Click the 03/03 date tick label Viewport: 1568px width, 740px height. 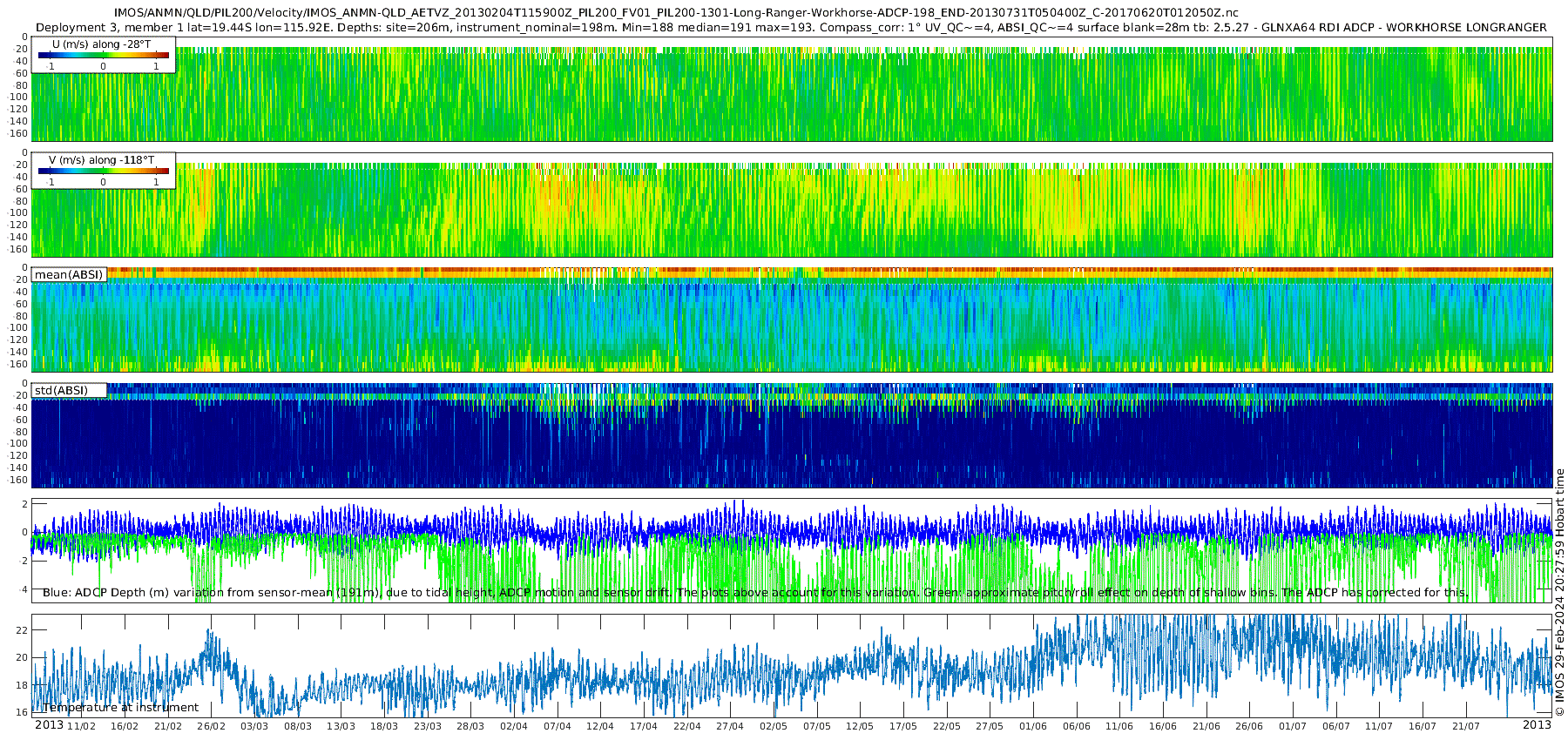point(254,726)
